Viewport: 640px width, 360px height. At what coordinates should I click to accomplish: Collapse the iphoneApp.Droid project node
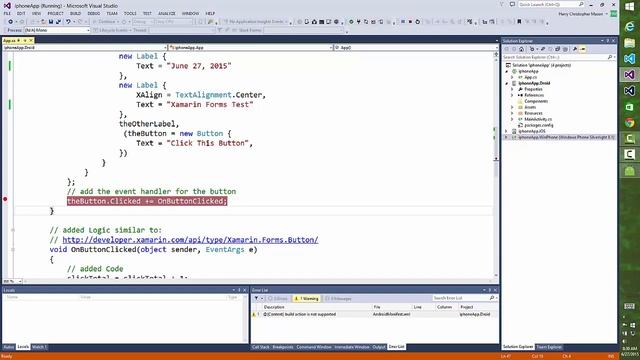(507, 83)
